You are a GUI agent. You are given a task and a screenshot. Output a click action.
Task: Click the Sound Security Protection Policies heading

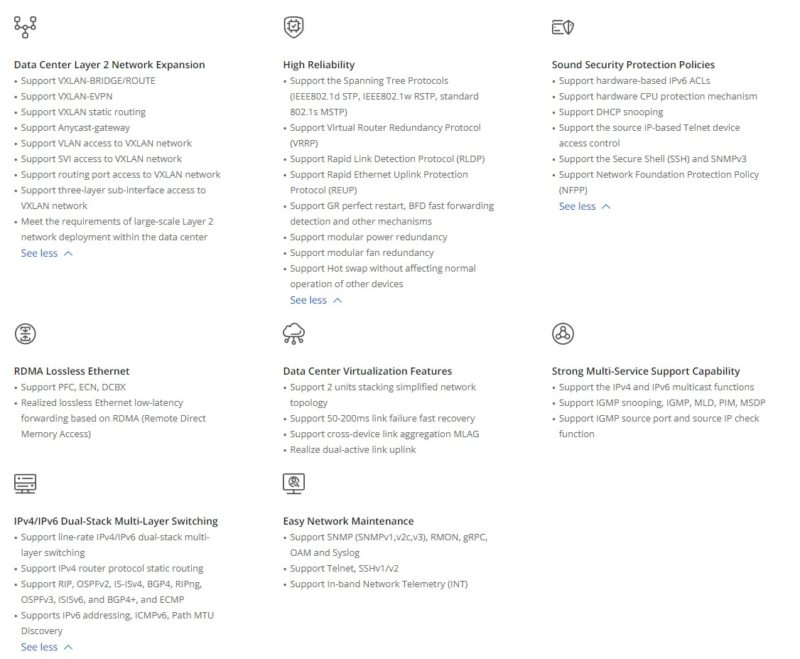coord(633,65)
